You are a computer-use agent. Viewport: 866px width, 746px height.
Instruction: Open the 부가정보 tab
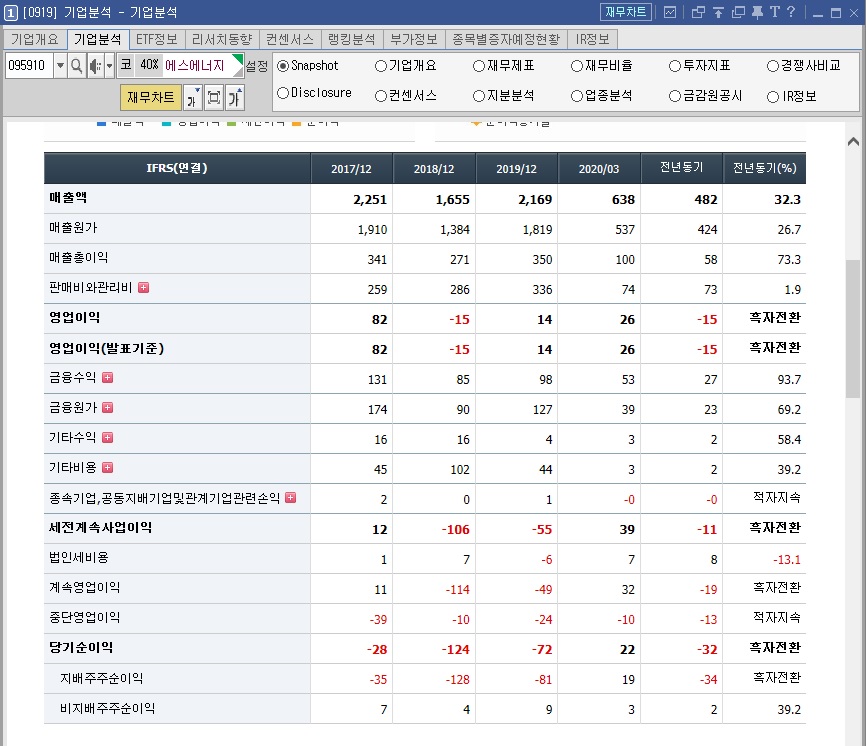pyautogui.click(x=414, y=39)
